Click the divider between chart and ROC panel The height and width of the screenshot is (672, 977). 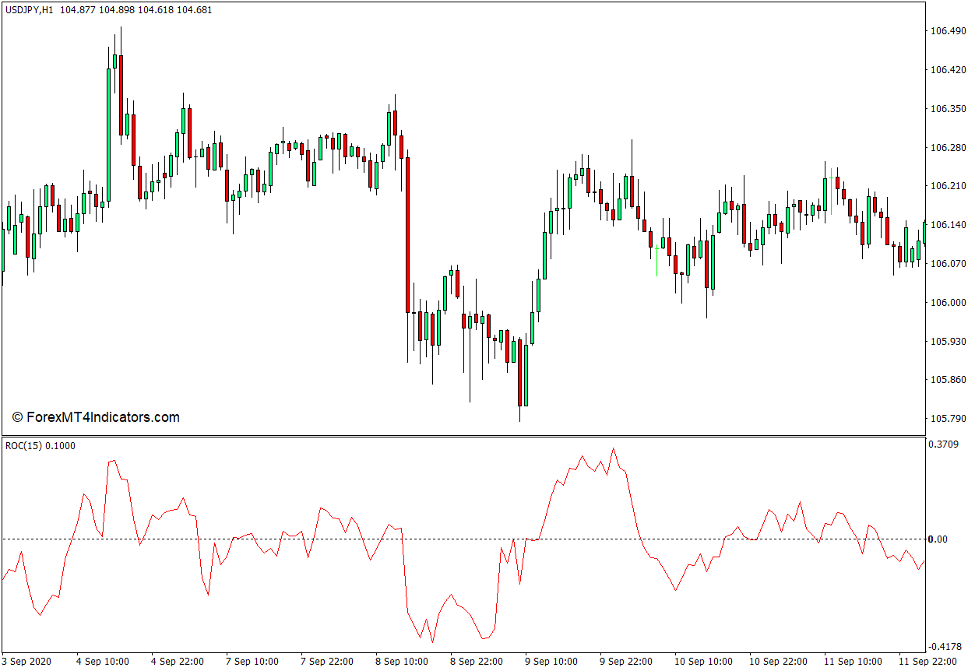coord(460,436)
